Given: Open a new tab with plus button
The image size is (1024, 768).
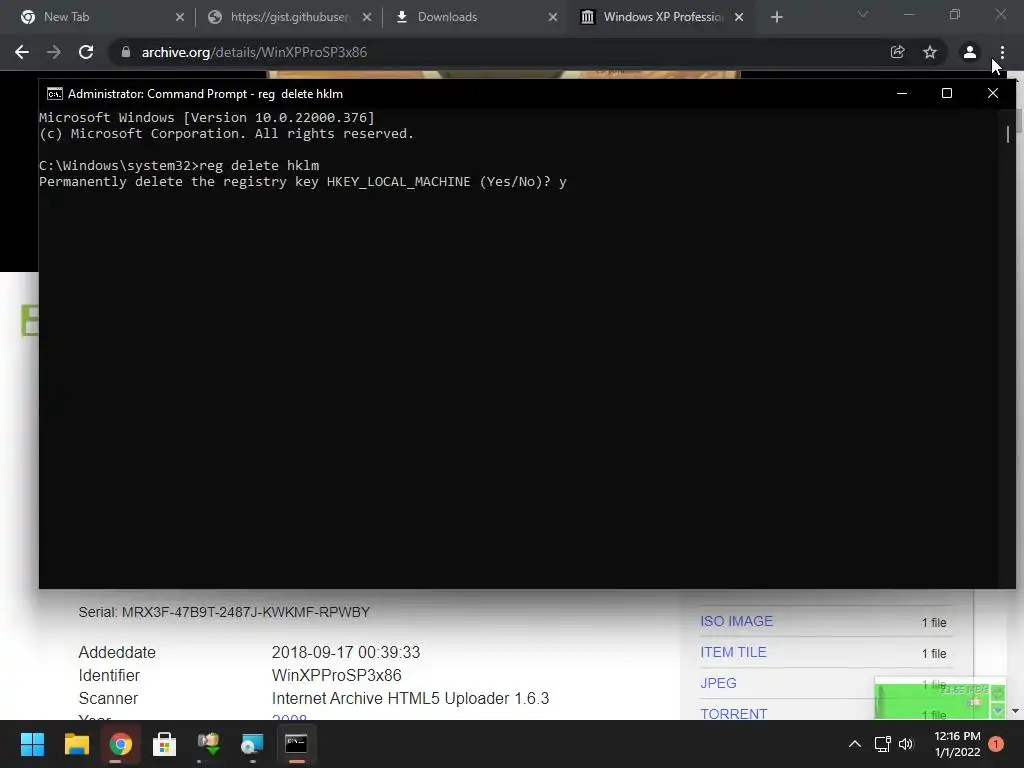Looking at the screenshot, I should 776,17.
